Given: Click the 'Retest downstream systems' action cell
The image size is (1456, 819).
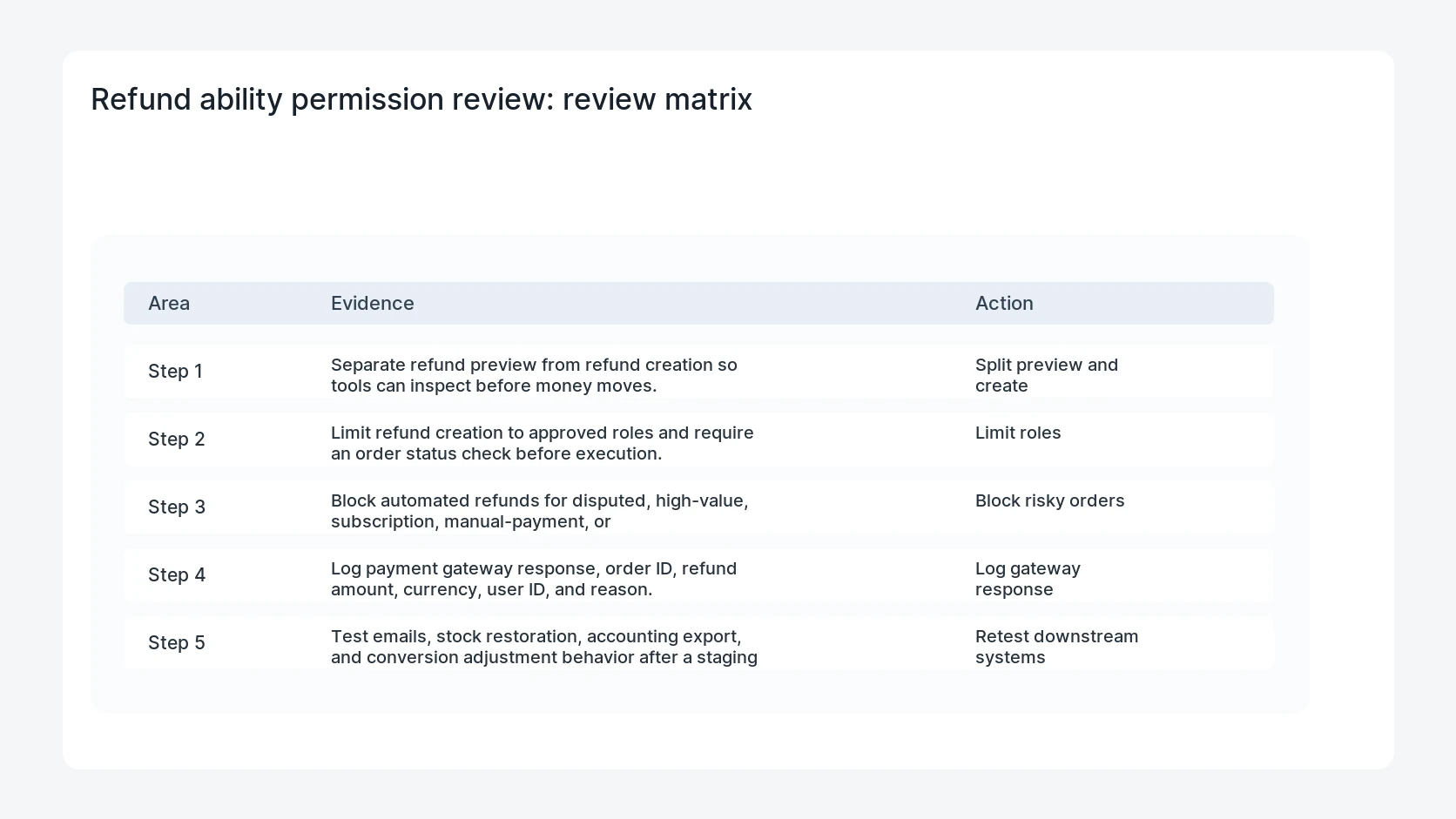Looking at the screenshot, I should tap(1057, 647).
